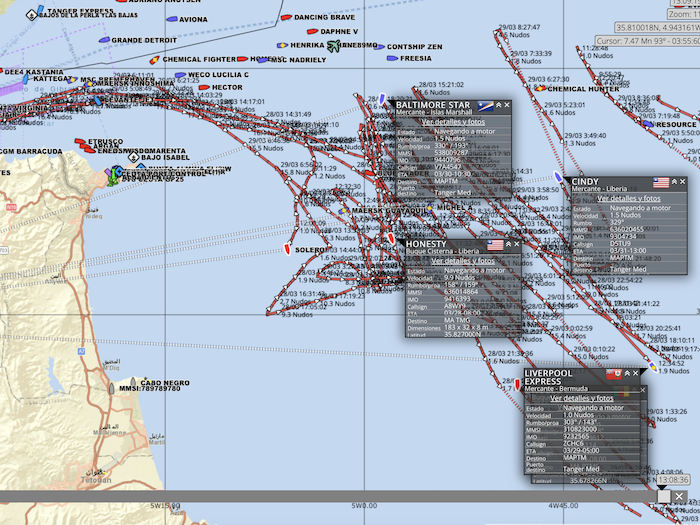700x525 pixels.
Task: Click the ETA value 03/31-13:00 in CINDY popup
Action: [628, 251]
